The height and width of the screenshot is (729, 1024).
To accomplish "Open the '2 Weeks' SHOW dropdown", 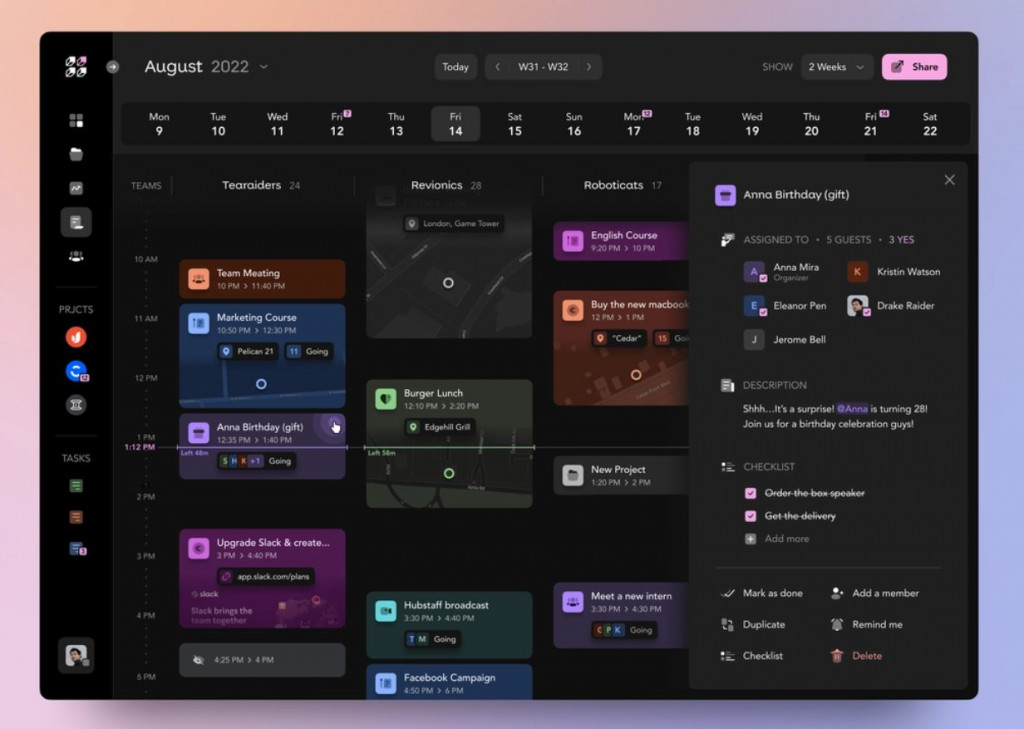I will click(836, 66).
